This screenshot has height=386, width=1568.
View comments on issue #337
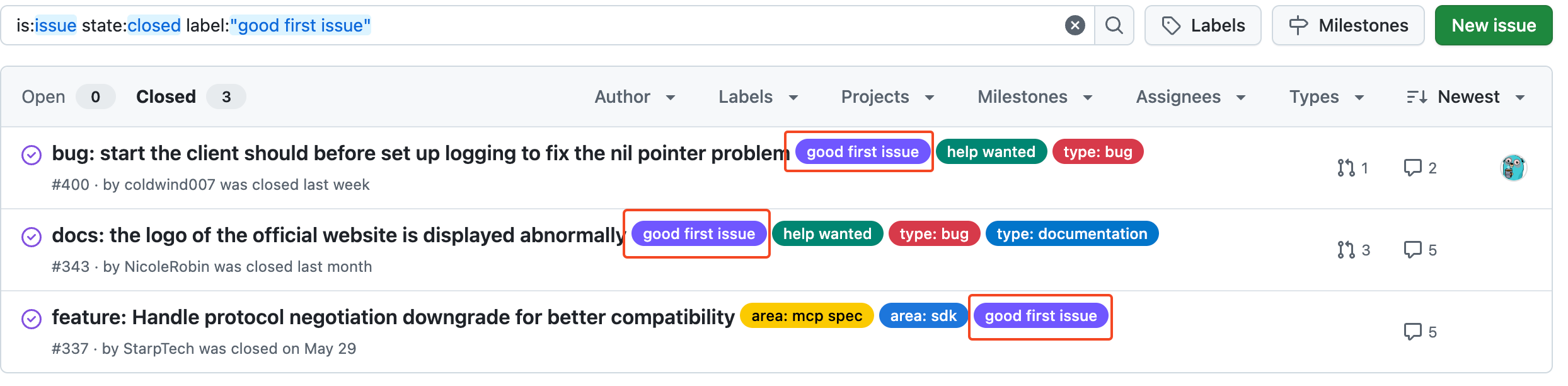(1420, 332)
